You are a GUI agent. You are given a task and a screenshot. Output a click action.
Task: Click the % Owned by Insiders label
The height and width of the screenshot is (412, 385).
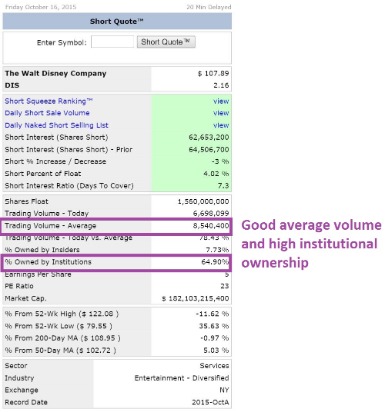click(42, 250)
